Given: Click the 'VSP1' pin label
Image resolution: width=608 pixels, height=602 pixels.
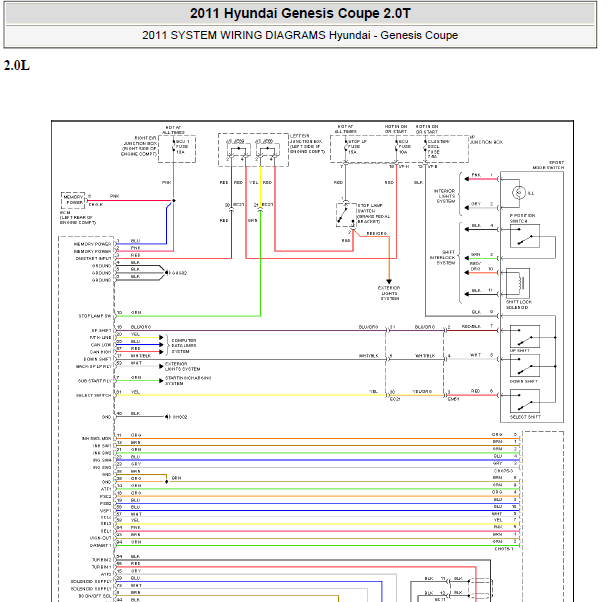Looking at the screenshot, I should click(105, 511).
